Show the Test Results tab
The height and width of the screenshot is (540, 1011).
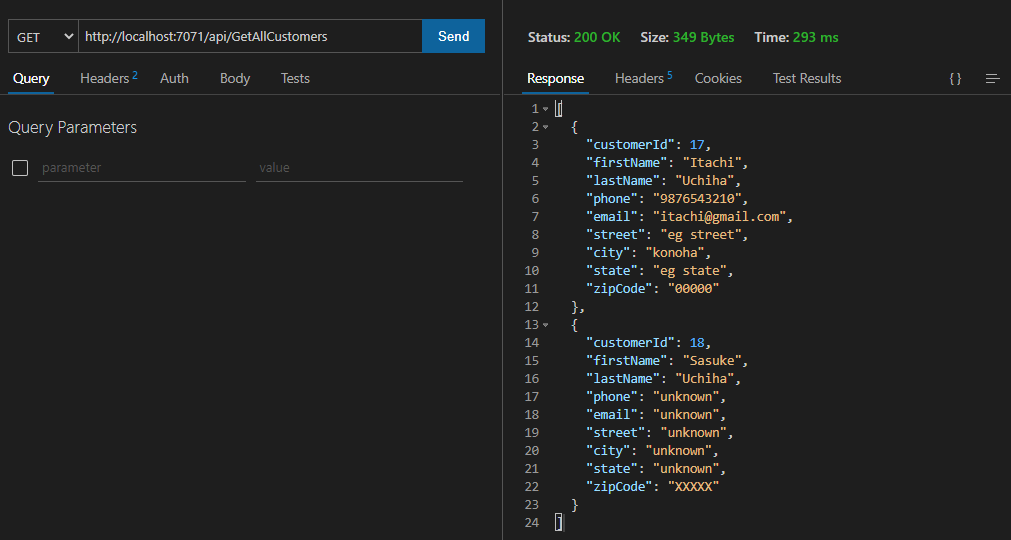coord(806,78)
